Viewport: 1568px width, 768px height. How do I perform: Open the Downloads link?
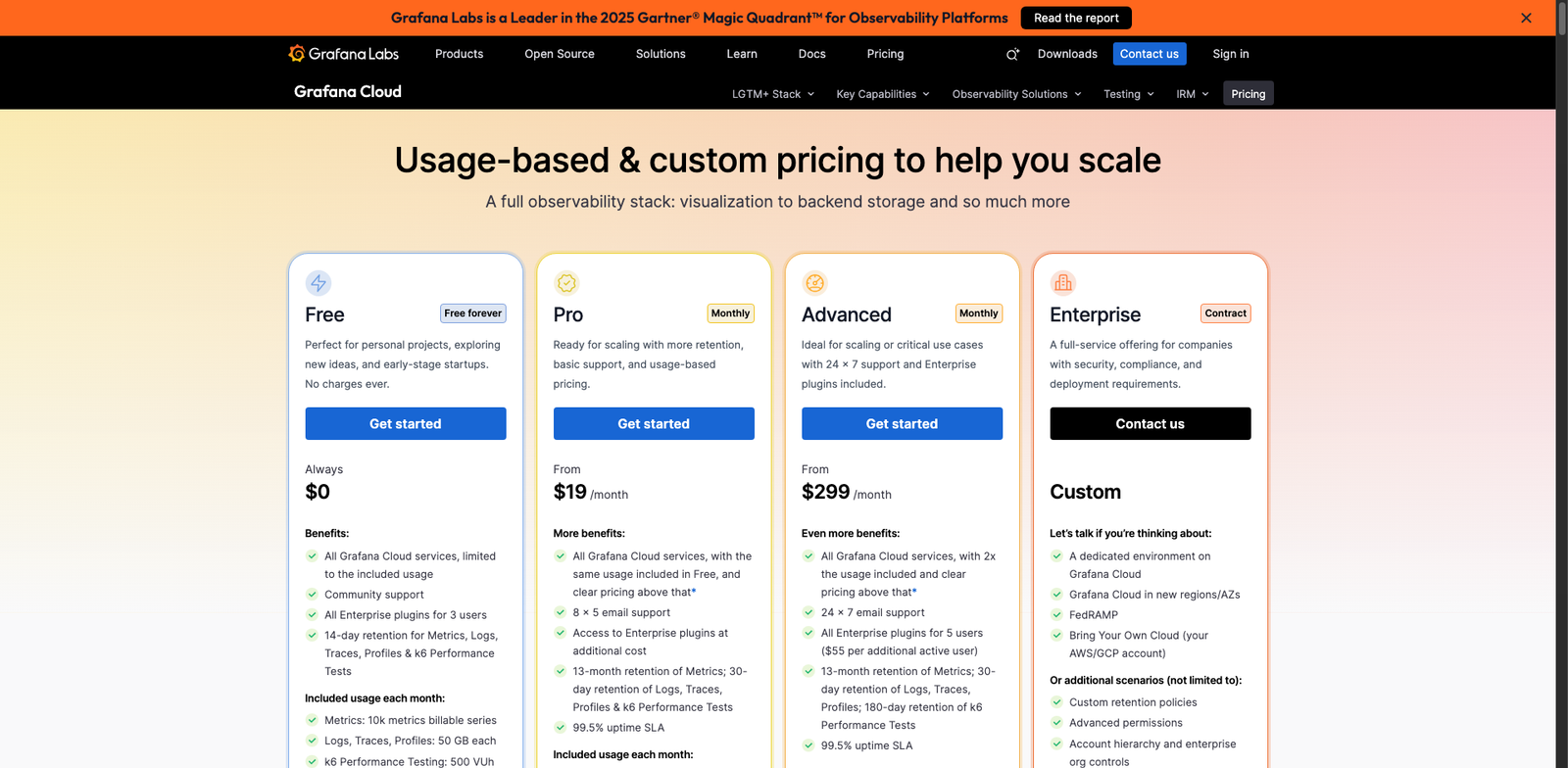click(x=1067, y=54)
